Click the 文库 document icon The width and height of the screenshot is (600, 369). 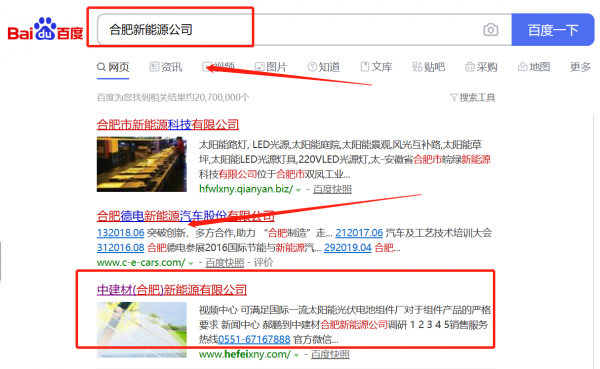[x=365, y=67]
